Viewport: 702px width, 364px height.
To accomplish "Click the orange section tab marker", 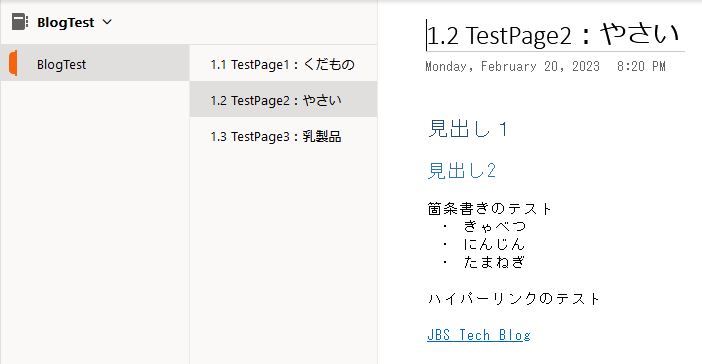I will pos(13,63).
